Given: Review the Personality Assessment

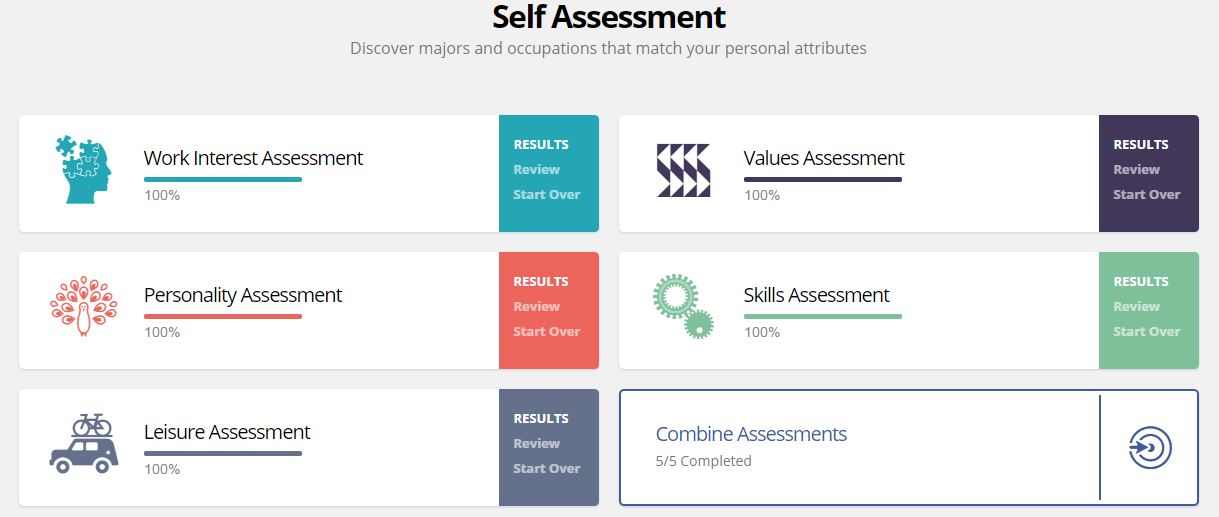Looking at the screenshot, I should pos(537,306).
